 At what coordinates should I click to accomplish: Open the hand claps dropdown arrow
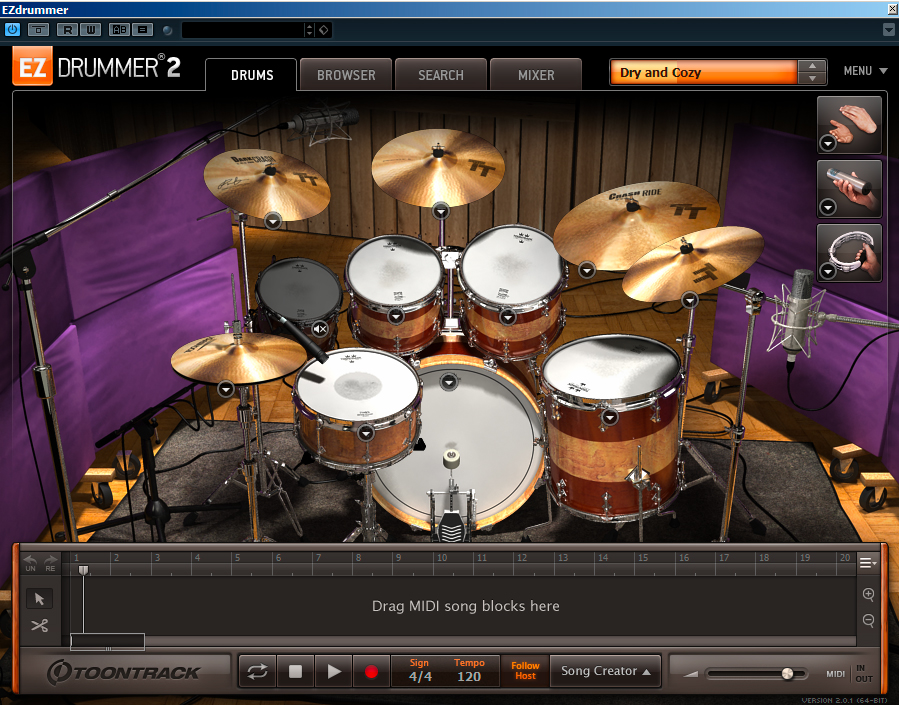pos(827,143)
